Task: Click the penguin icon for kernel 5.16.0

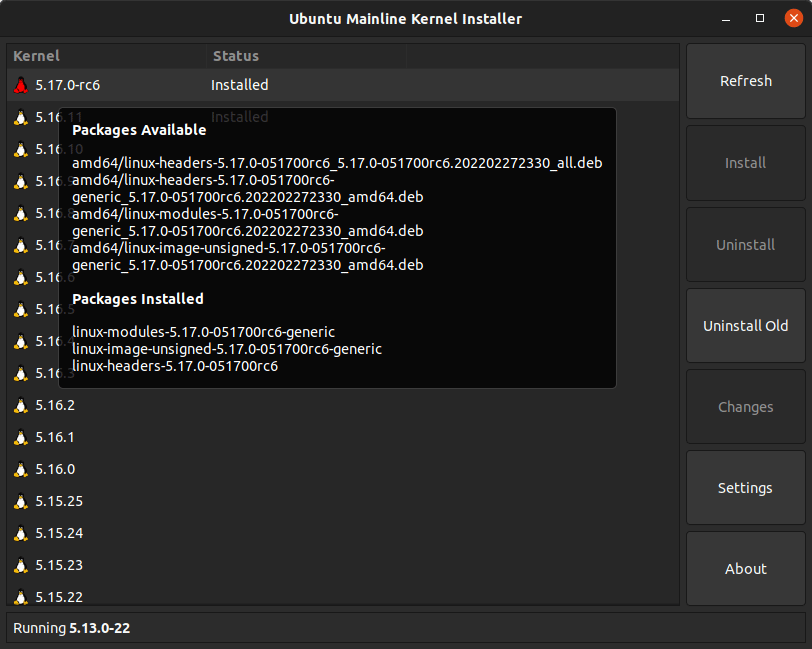Action: [x=20, y=469]
